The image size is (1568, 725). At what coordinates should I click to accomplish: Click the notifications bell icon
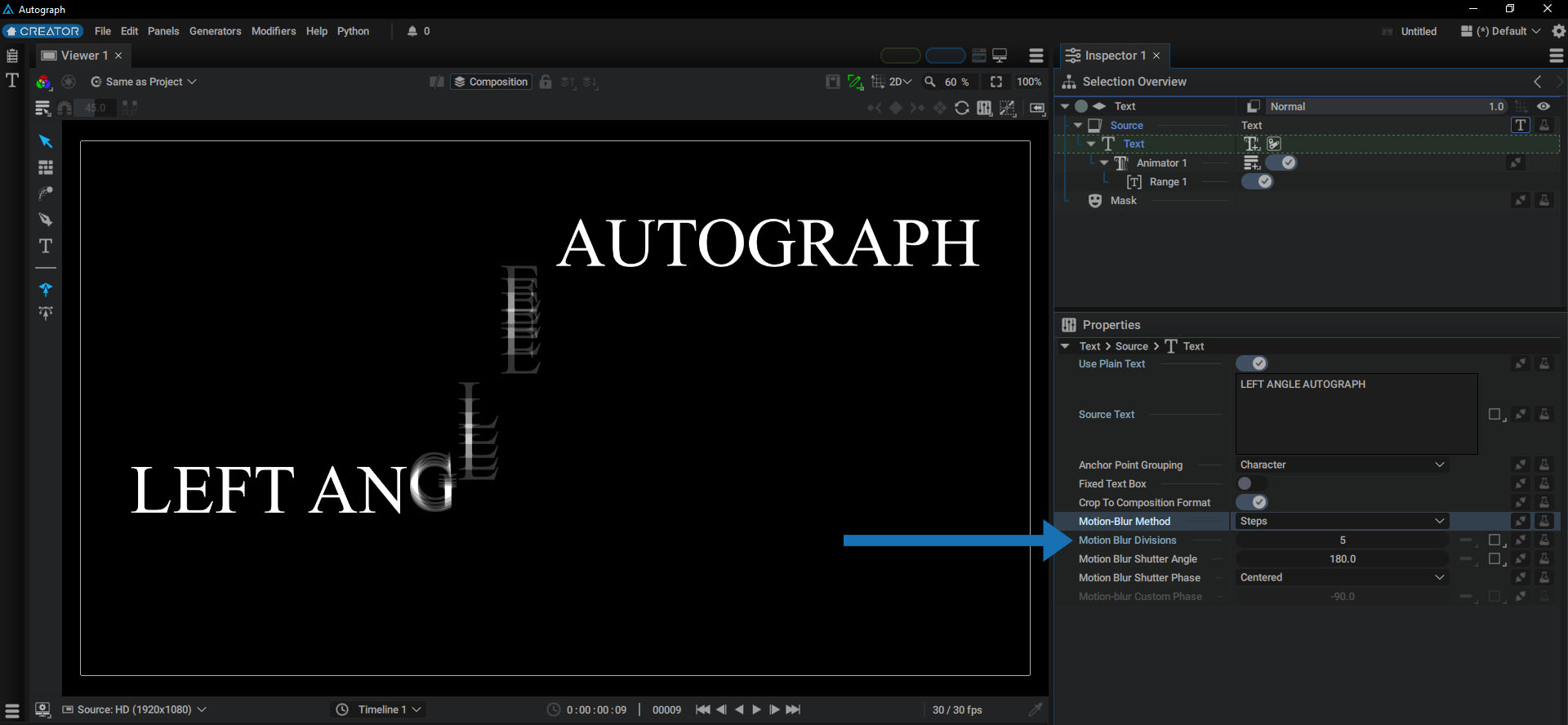tap(412, 31)
